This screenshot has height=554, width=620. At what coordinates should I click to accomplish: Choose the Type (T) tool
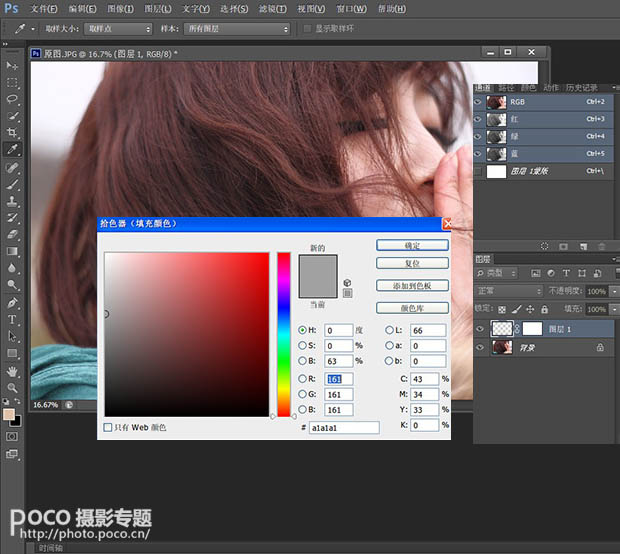coord(13,320)
